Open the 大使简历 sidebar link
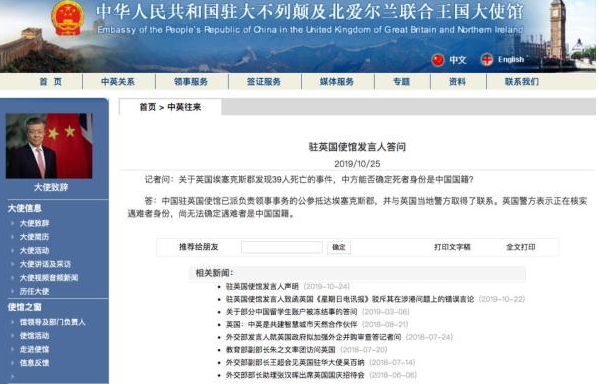Screen dimensions: 598x384 (x=34, y=237)
